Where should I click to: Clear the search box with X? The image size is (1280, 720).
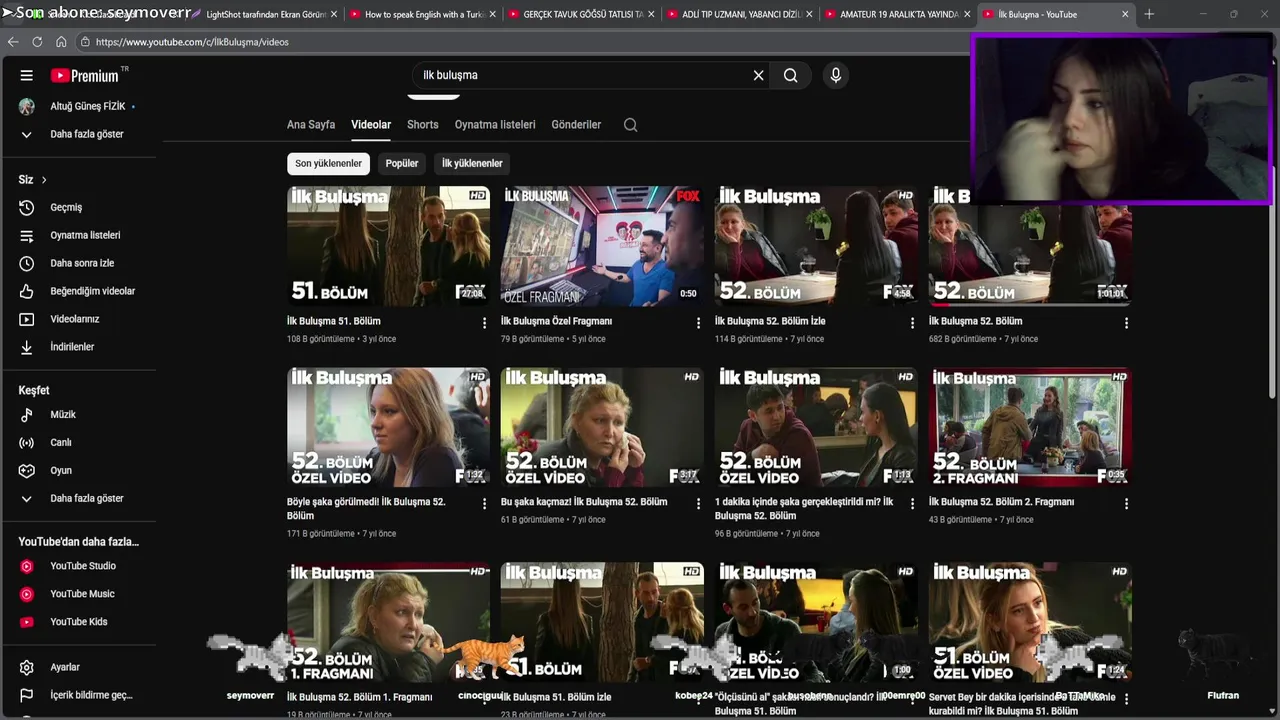(759, 75)
